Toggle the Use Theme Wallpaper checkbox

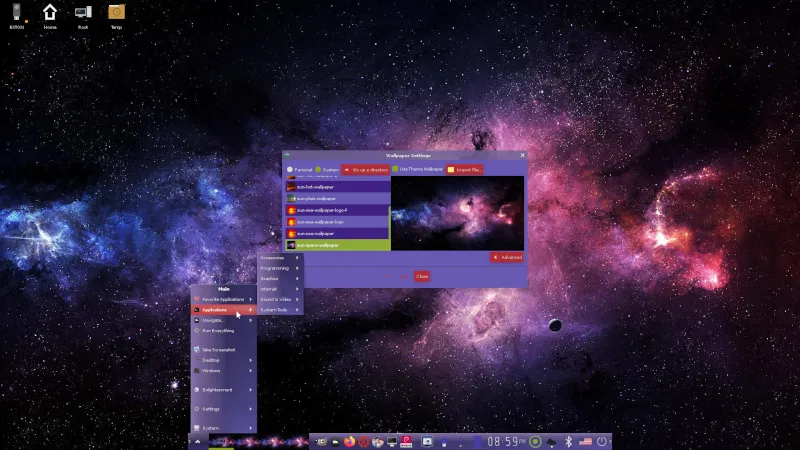coord(395,170)
